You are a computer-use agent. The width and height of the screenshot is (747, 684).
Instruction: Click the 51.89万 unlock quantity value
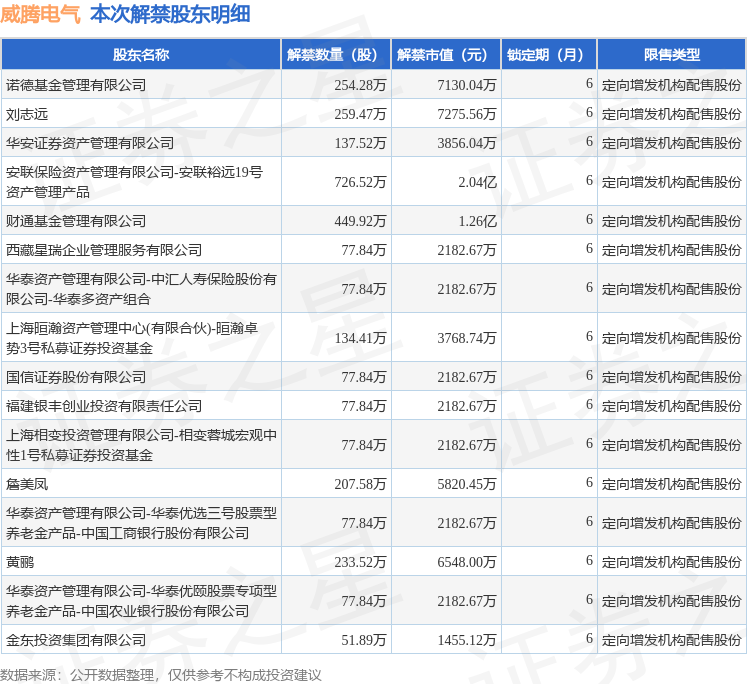[363, 641]
